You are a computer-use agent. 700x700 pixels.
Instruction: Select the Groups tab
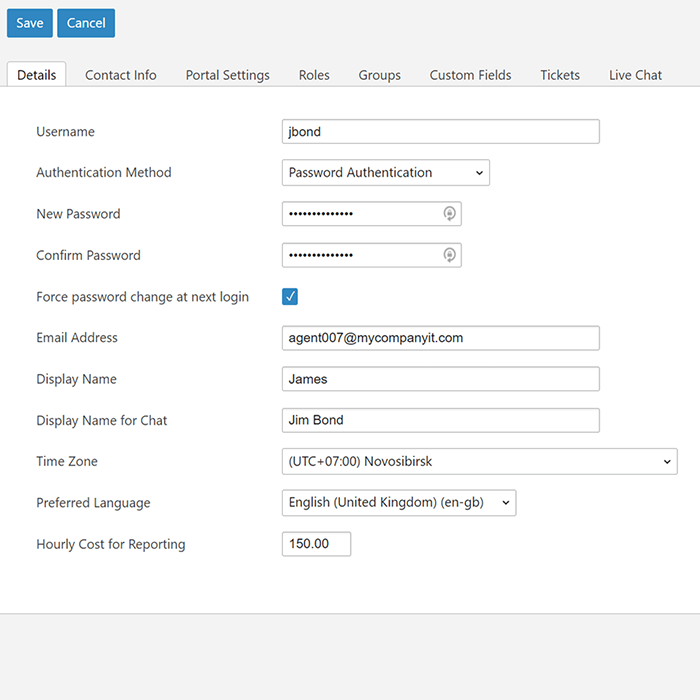pyautogui.click(x=379, y=75)
